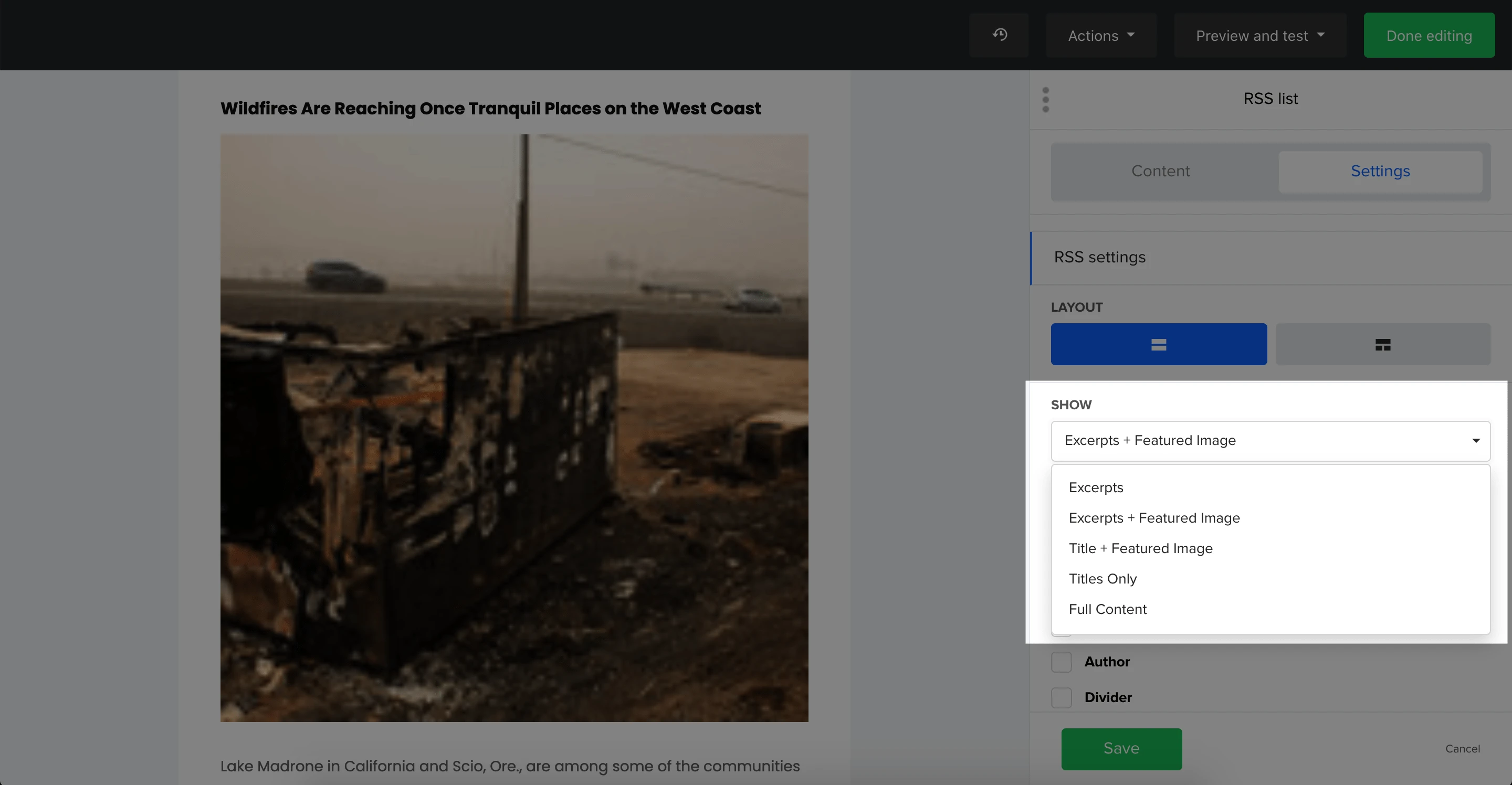Click the Cancel link

point(1462,749)
